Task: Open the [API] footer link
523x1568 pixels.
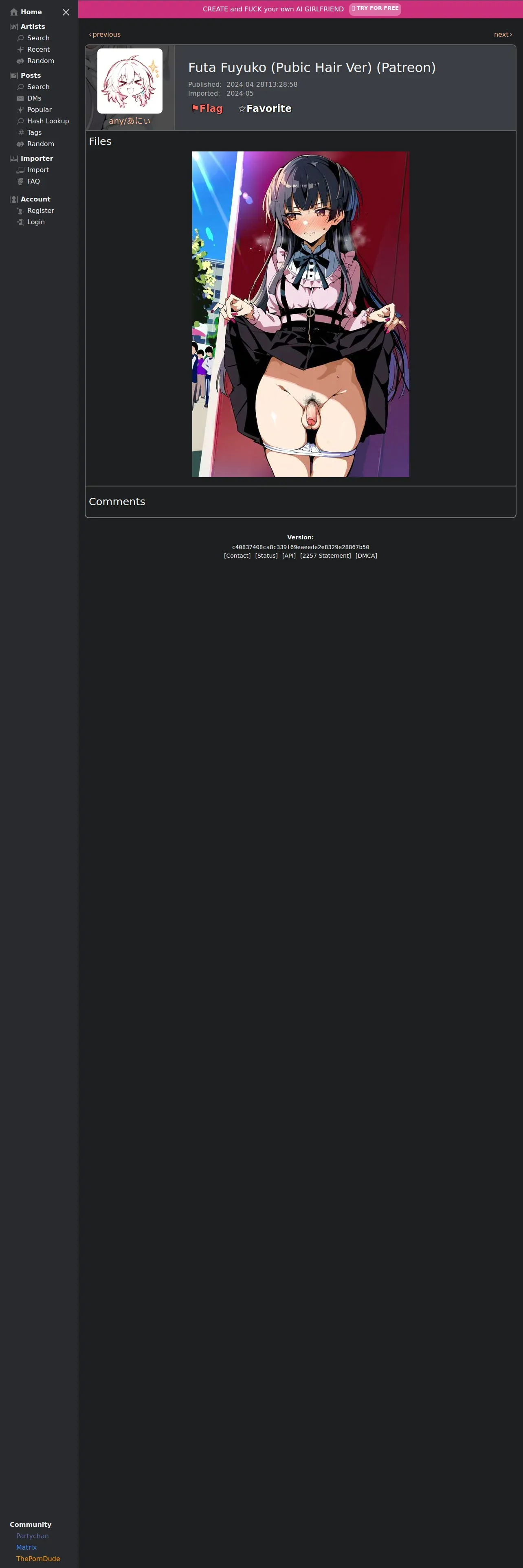Action: point(289,556)
